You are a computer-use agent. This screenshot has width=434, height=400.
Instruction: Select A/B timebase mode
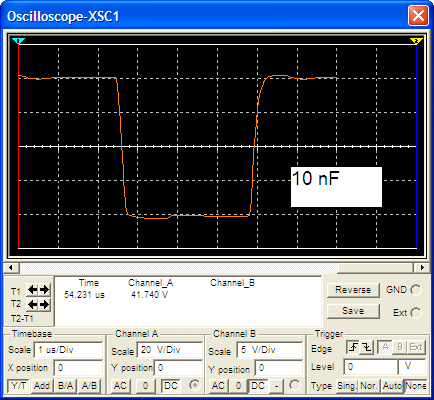(89, 386)
